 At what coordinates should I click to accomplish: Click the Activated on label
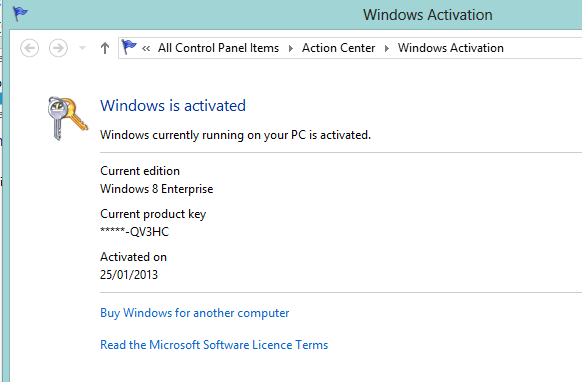click(x=133, y=257)
